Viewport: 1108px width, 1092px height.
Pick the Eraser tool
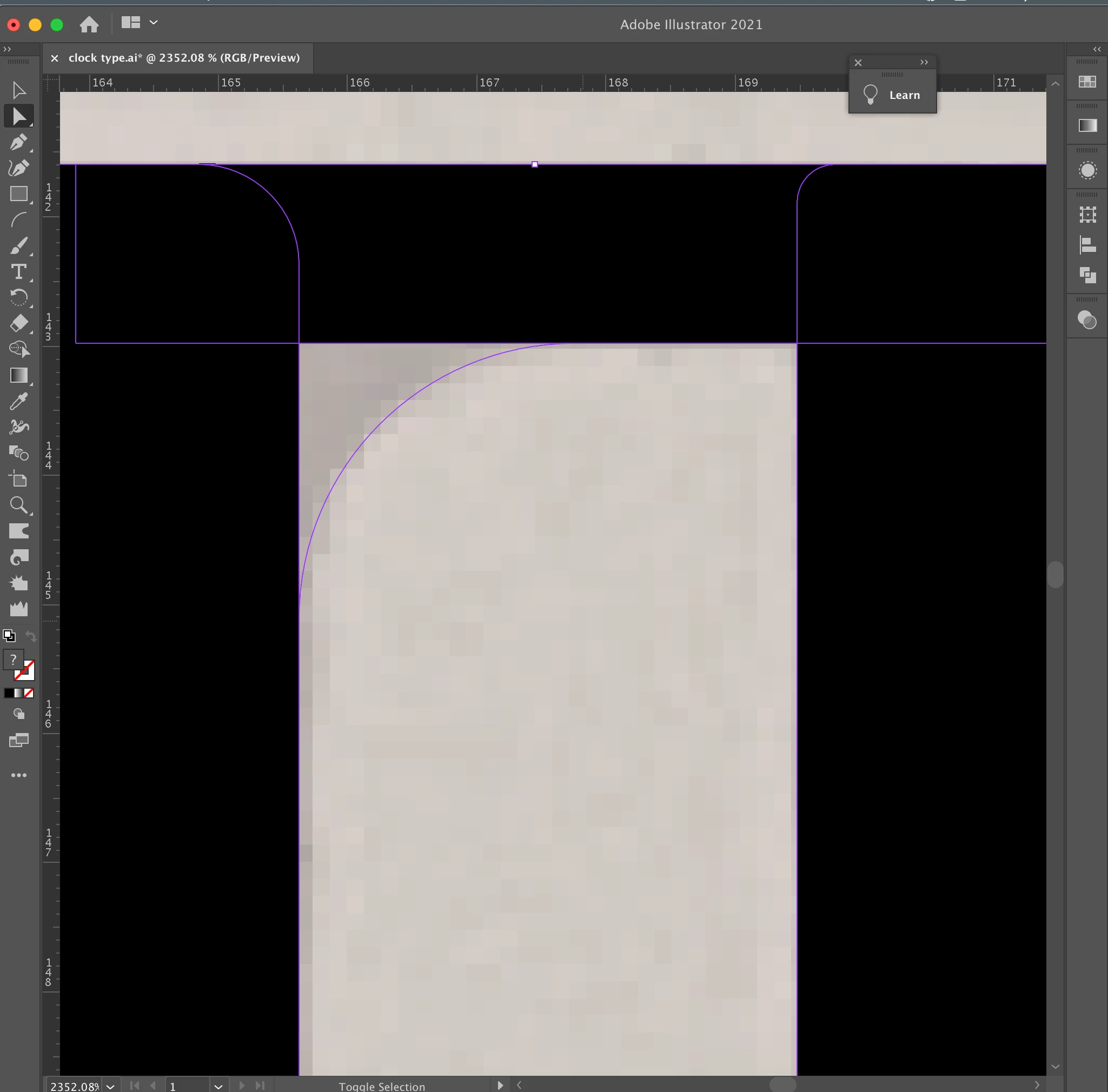pos(18,323)
